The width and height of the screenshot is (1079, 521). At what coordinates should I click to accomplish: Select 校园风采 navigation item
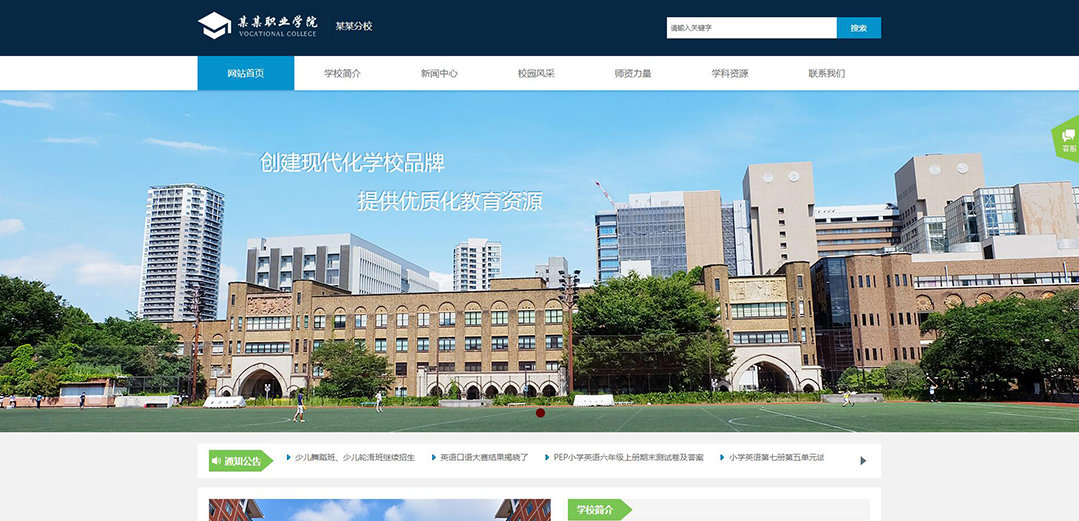pyautogui.click(x=536, y=73)
